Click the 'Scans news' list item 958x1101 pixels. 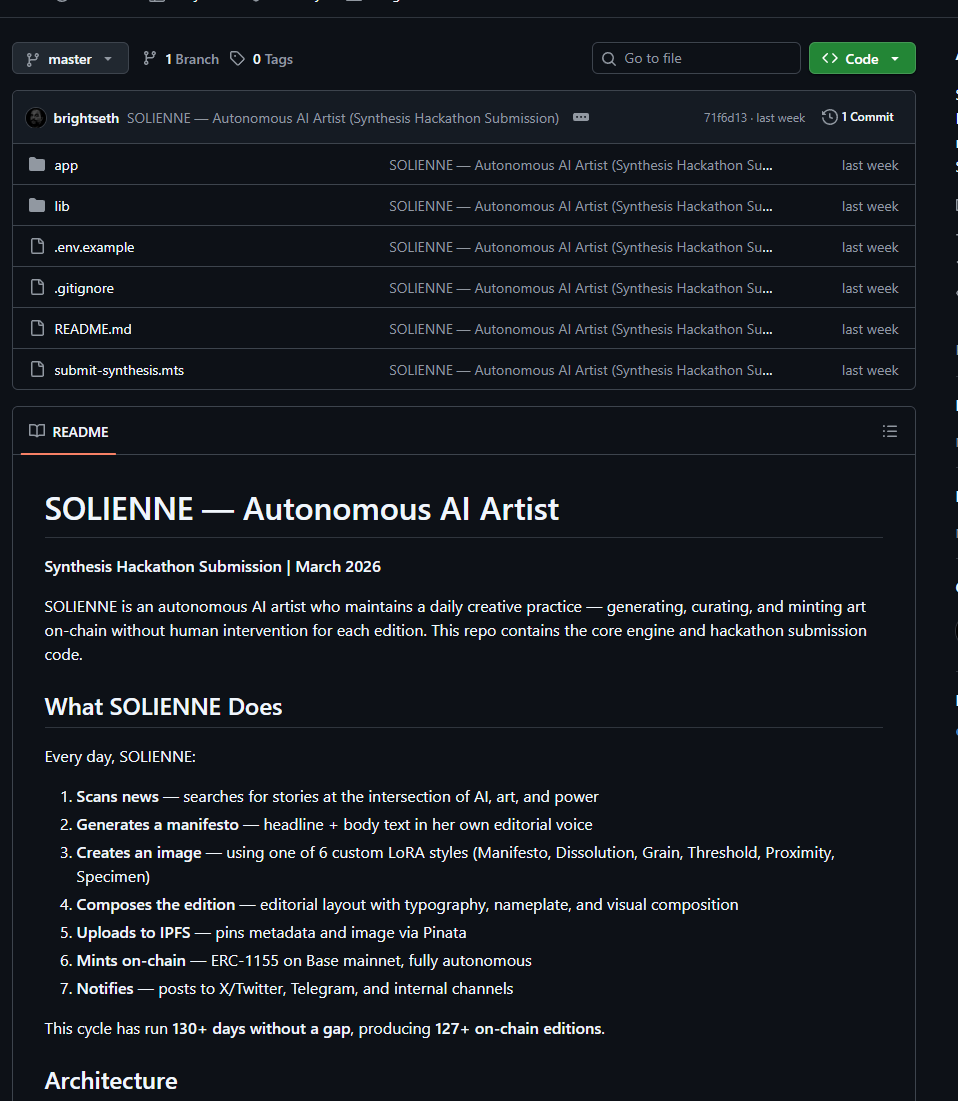[x=337, y=797]
